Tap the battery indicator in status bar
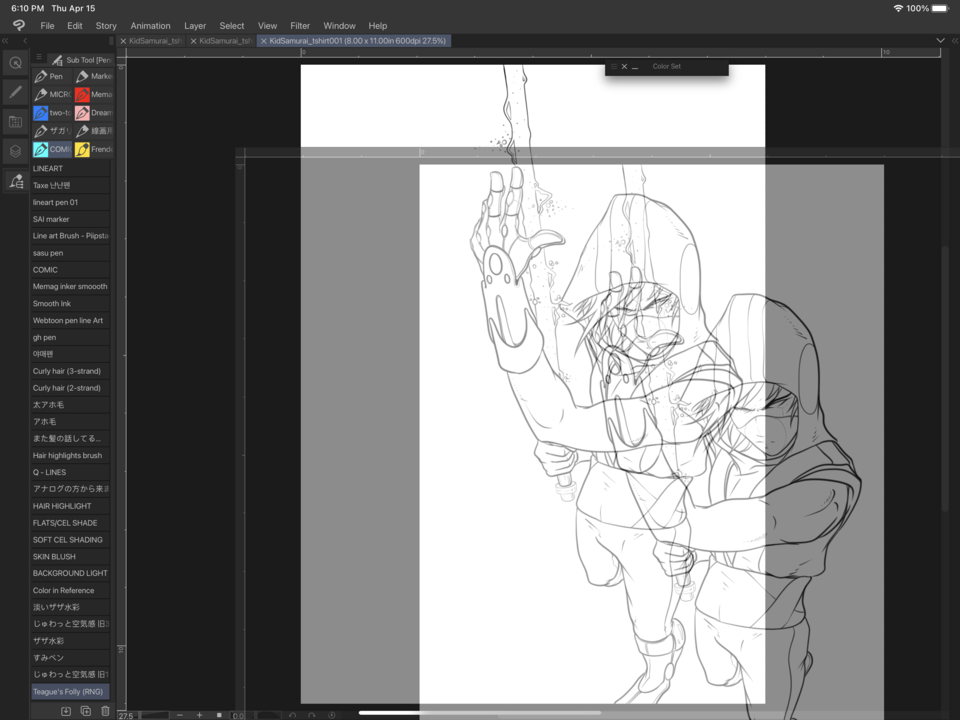The width and height of the screenshot is (960, 720). click(x=940, y=9)
